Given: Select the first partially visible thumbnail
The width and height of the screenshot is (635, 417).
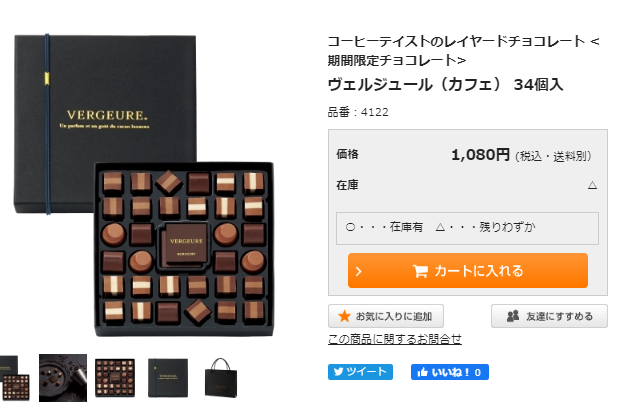Looking at the screenshot, I should coord(15,378).
